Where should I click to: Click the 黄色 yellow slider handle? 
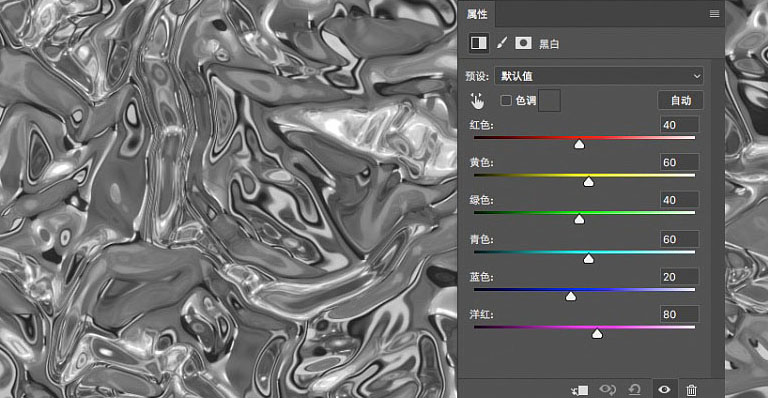(x=589, y=182)
